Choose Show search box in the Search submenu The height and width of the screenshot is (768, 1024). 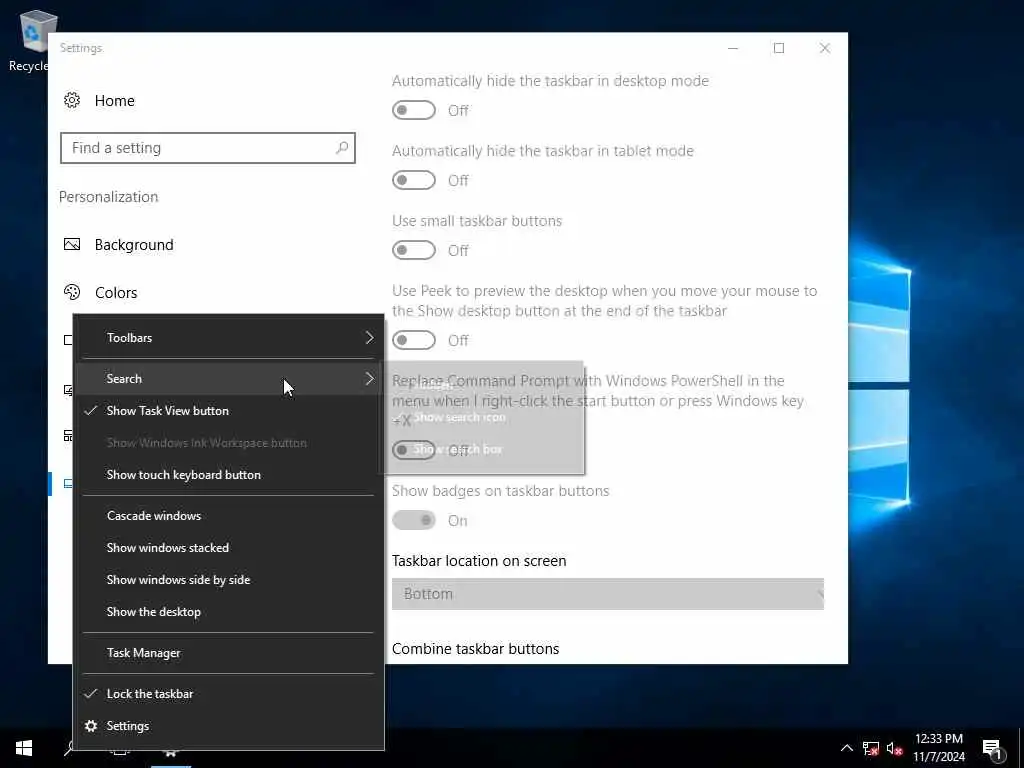click(483, 449)
